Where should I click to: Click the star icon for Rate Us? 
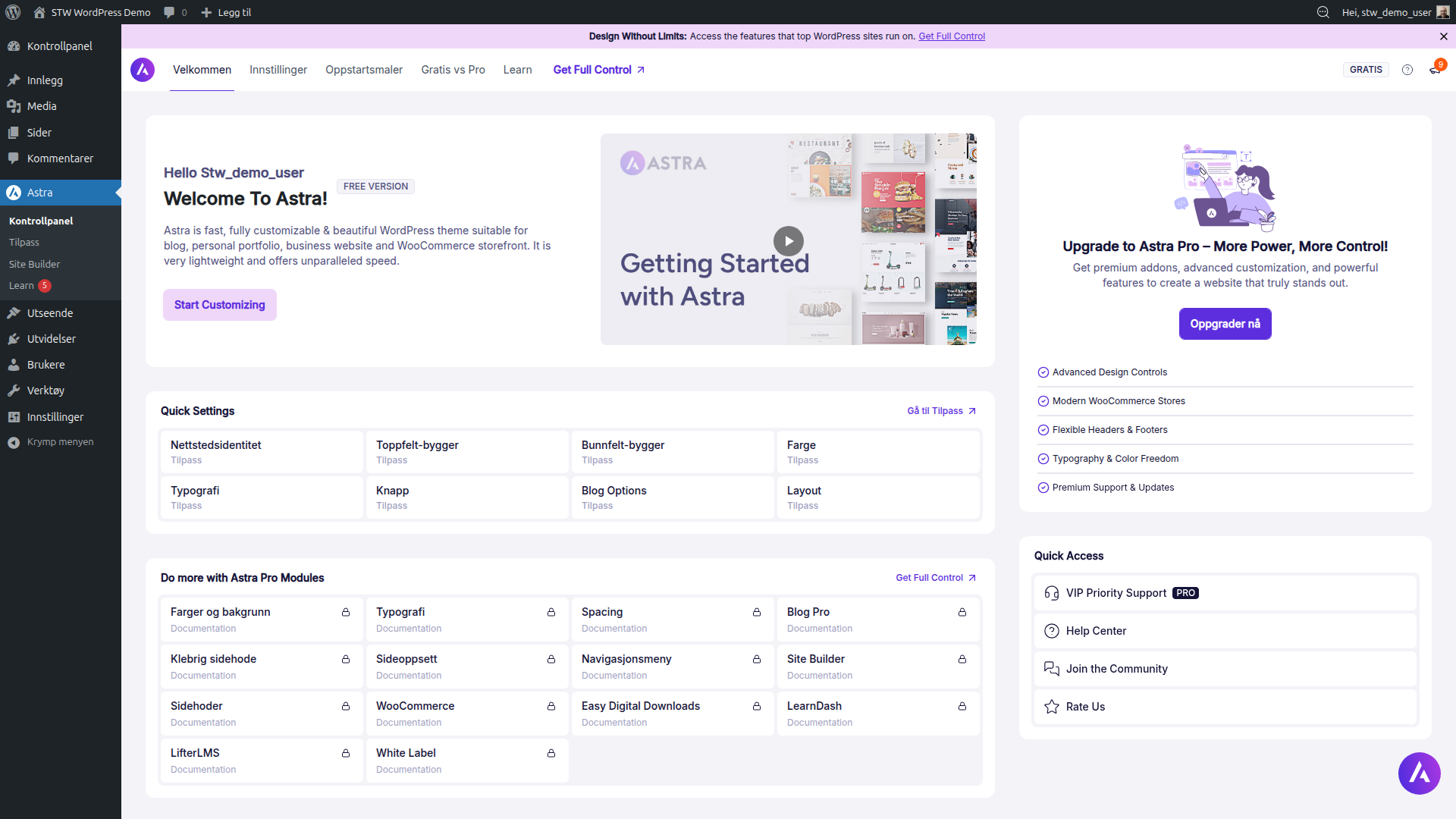(1052, 707)
